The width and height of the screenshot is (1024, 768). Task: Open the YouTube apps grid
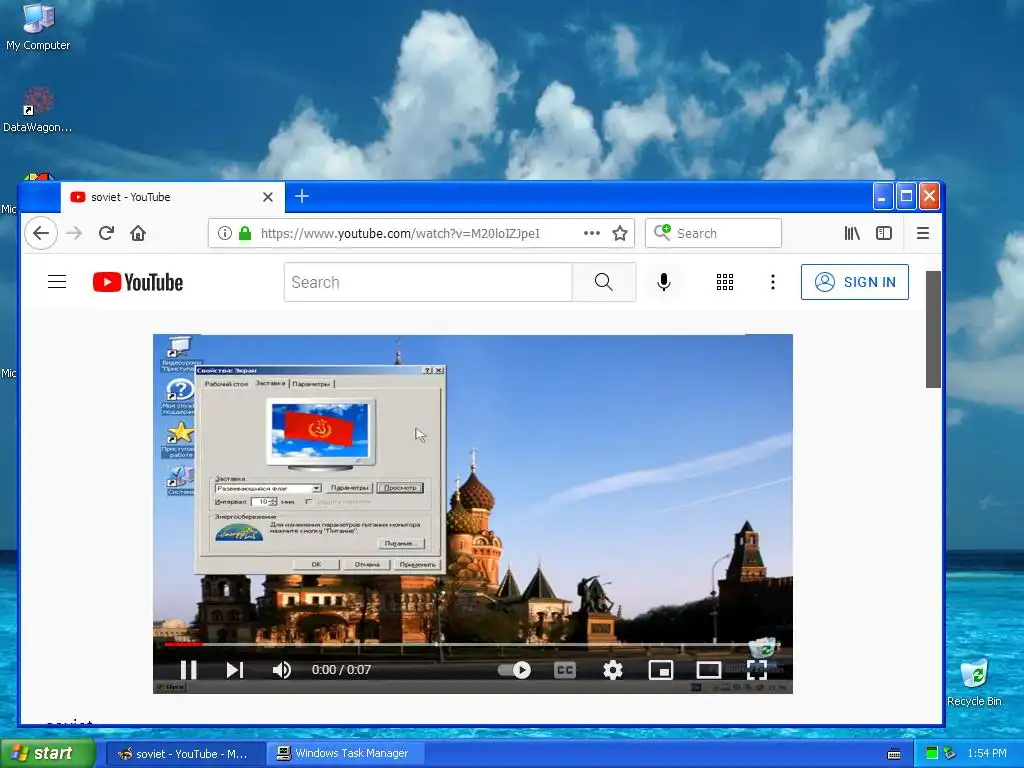coord(725,282)
